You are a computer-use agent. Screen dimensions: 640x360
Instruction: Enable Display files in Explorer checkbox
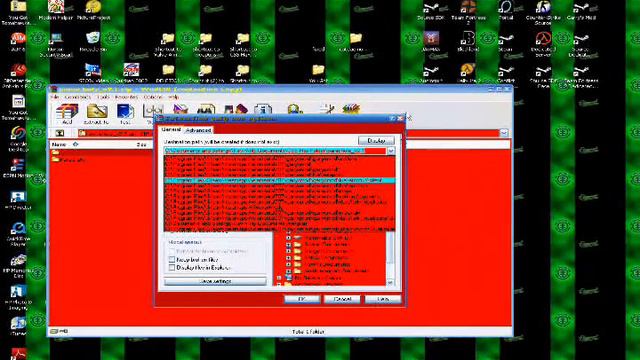pos(172,267)
